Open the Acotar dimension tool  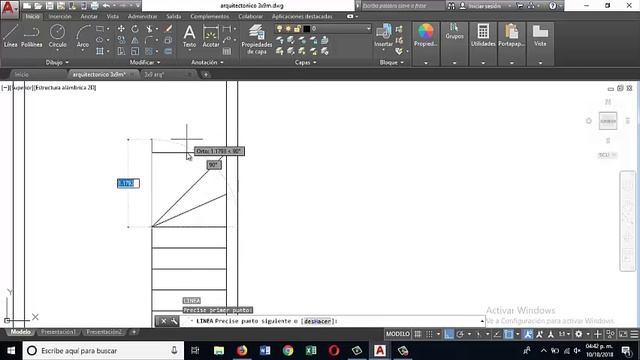[x=211, y=36]
